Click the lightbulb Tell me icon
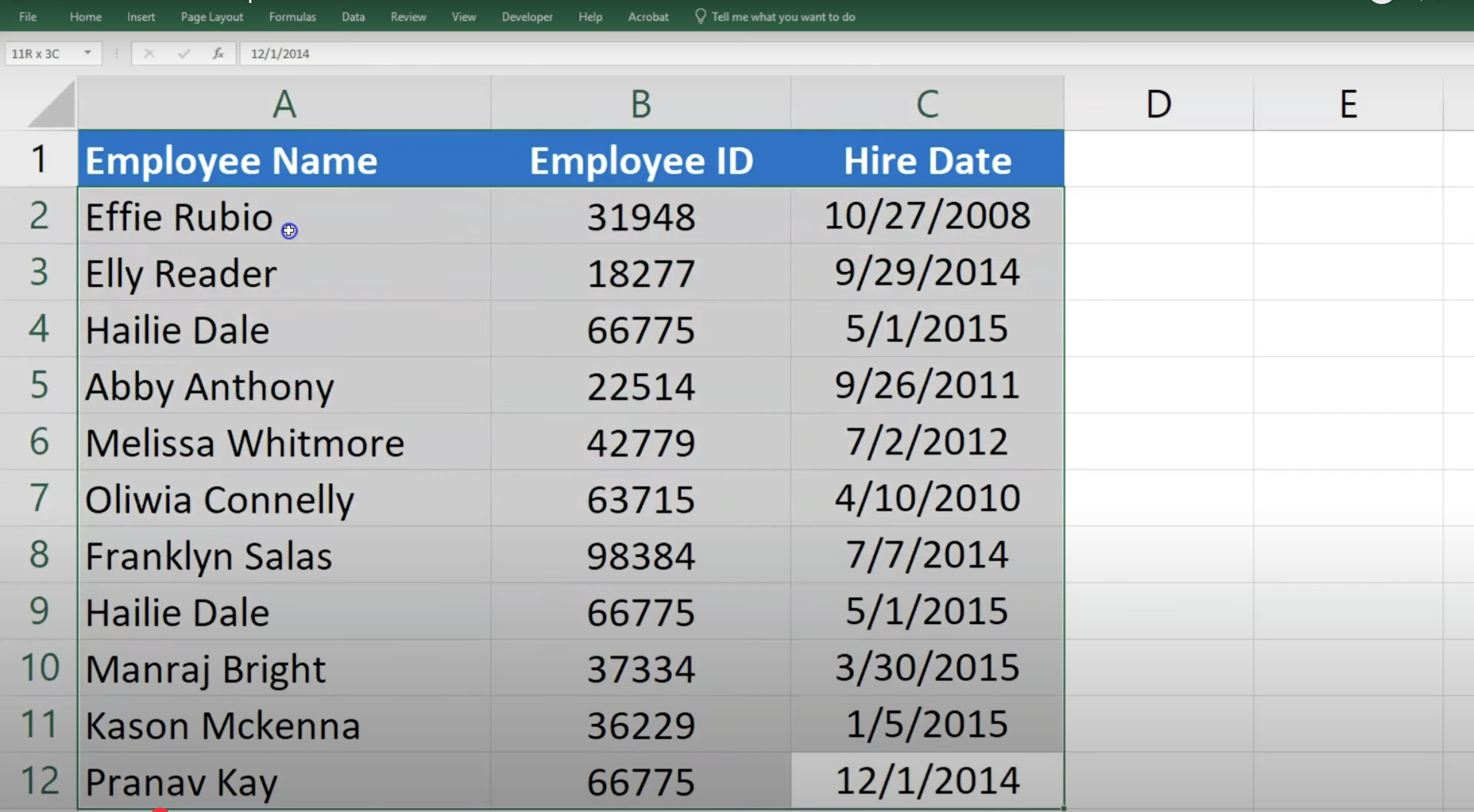Screen dimensions: 1474x812 (x=700, y=17)
